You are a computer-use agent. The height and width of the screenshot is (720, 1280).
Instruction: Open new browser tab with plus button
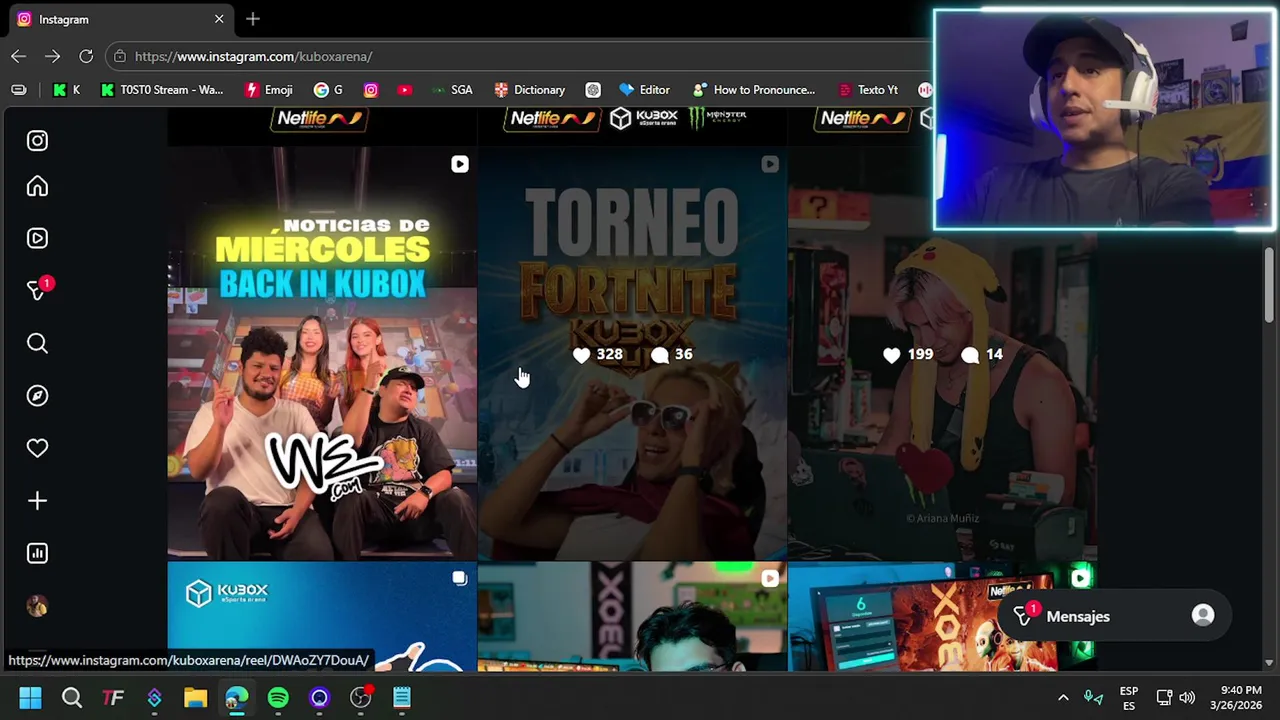[x=253, y=19]
